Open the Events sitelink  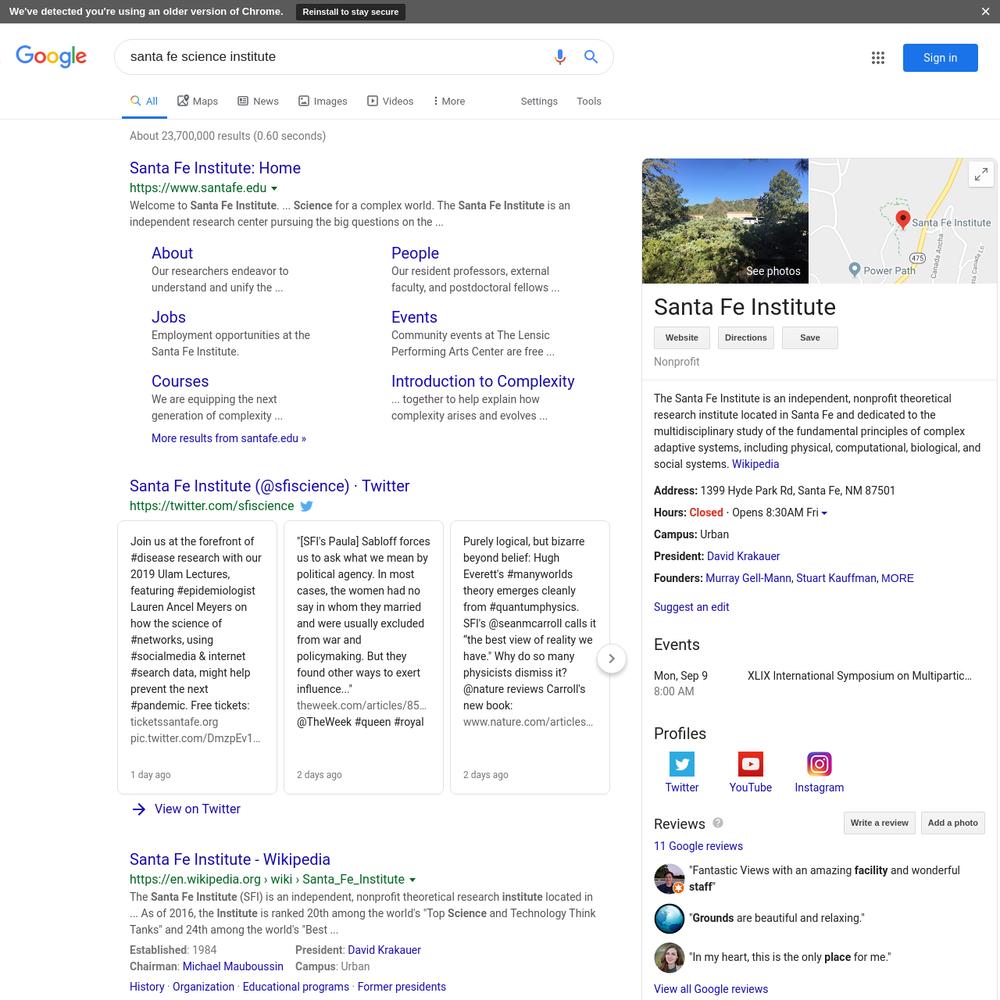[x=414, y=317]
